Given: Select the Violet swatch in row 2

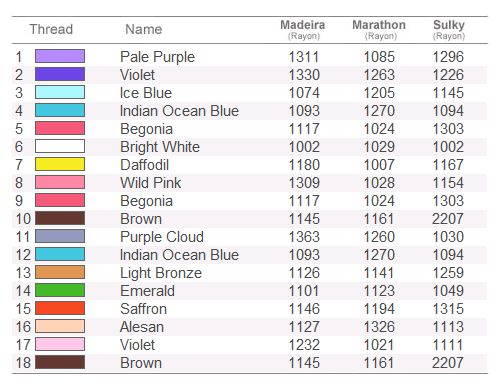Looking at the screenshot, I should 60,74.
